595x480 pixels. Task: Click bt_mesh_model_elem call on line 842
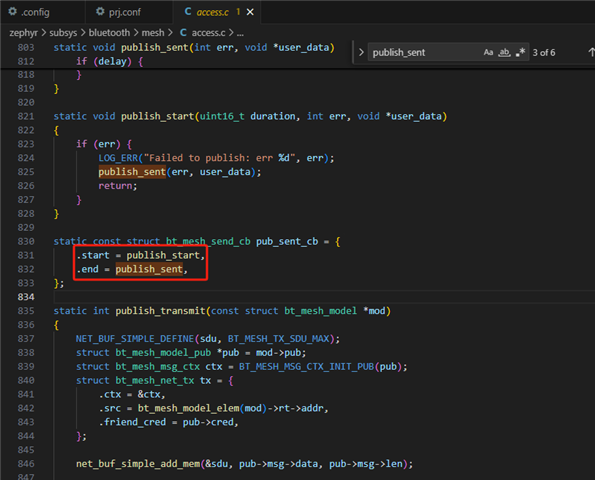[189, 408]
